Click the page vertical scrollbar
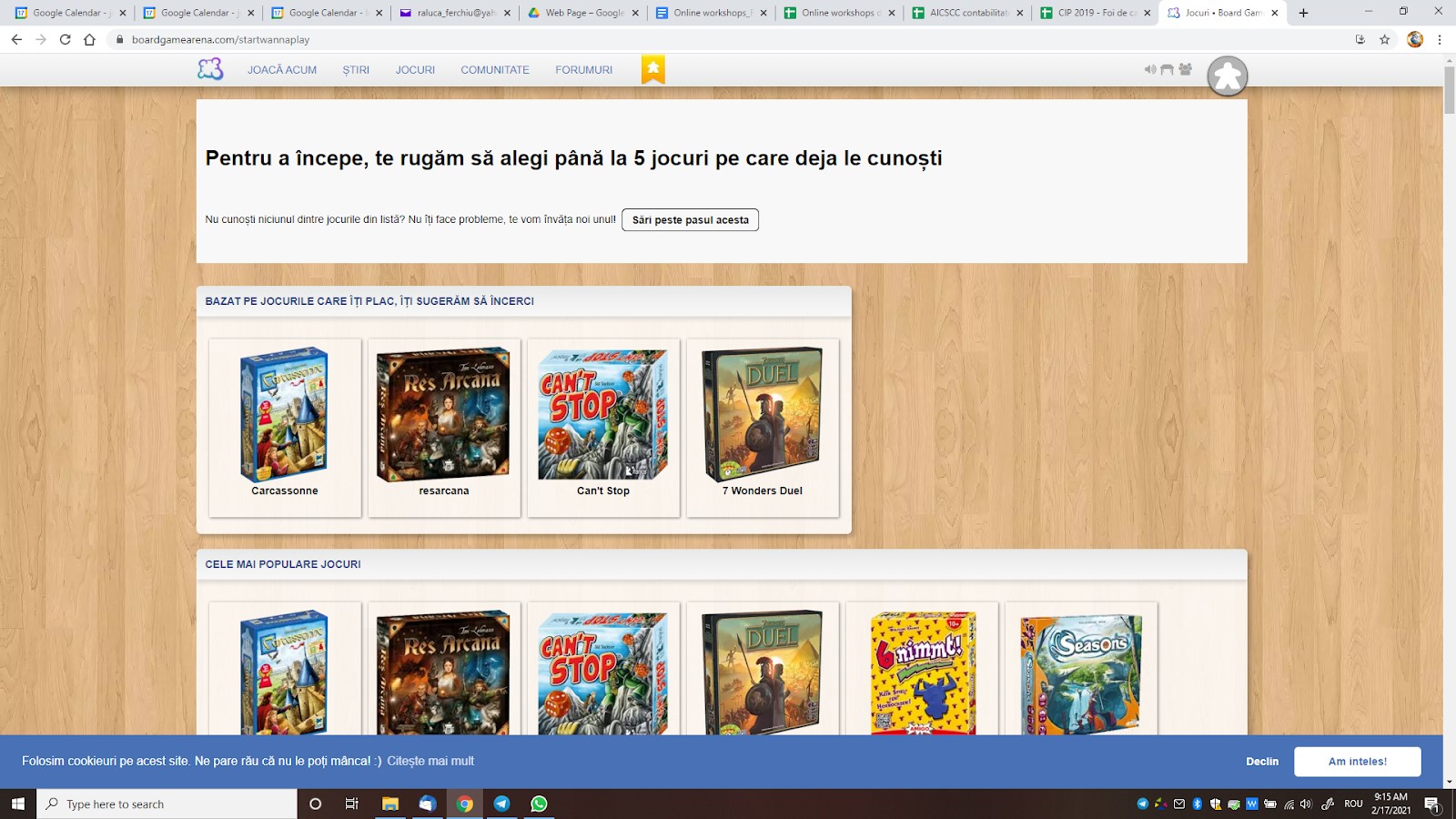 tap(1449, 89)
